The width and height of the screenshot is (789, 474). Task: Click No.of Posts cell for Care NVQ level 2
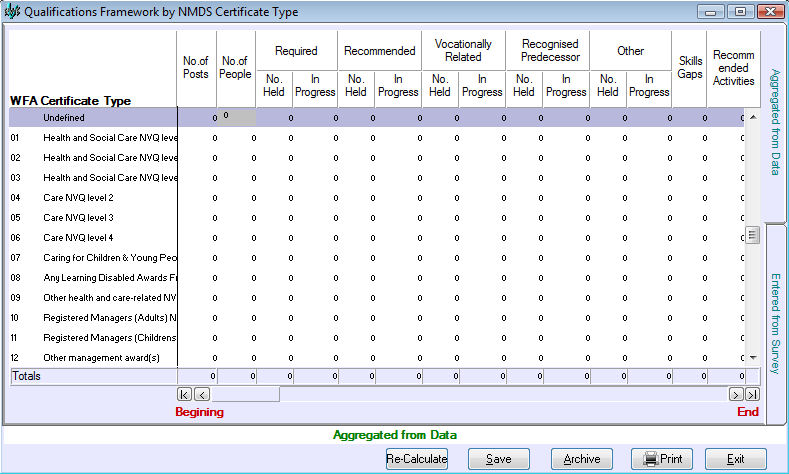[197, 198]
